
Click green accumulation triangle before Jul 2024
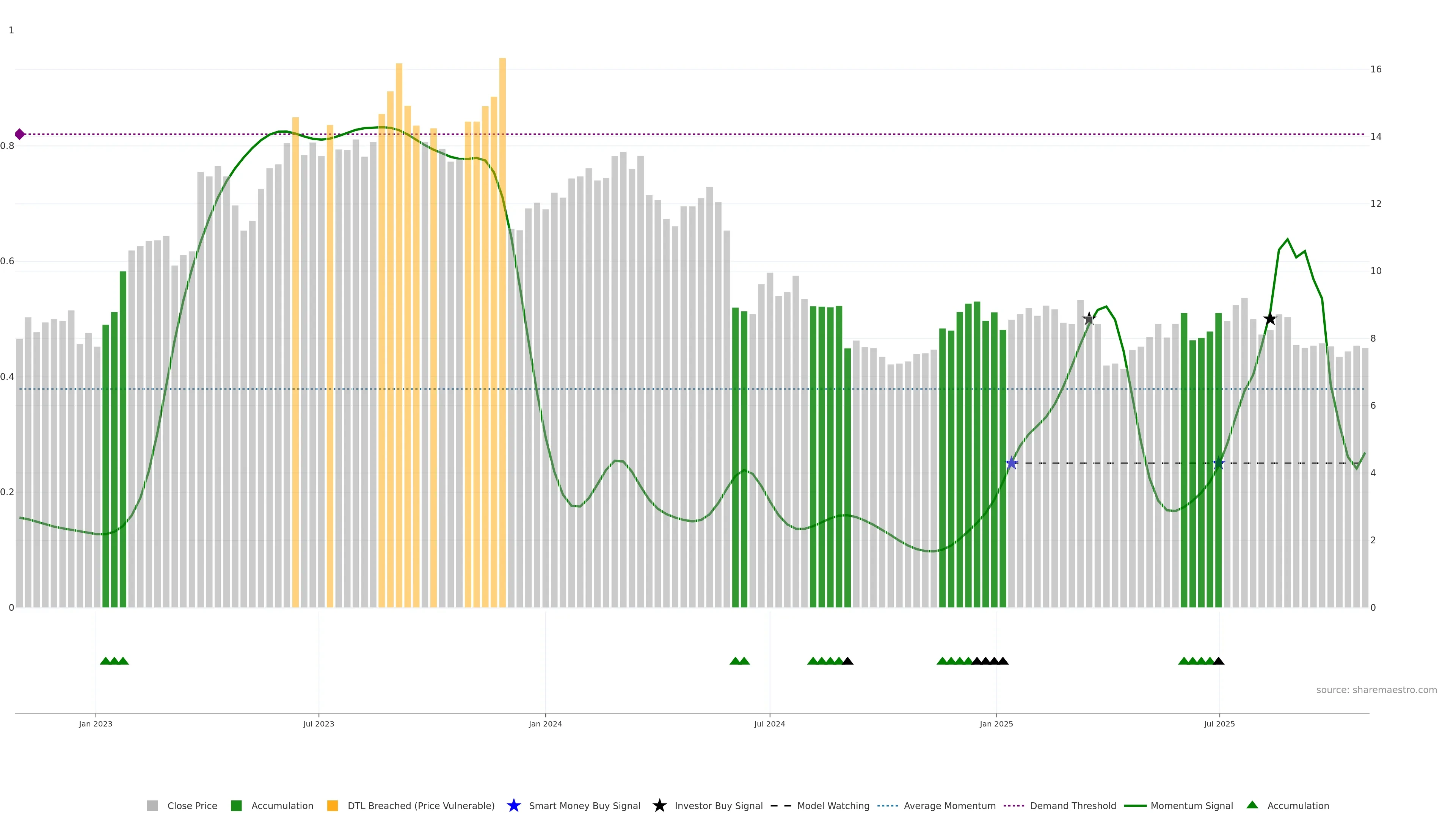tap(735, 661)
